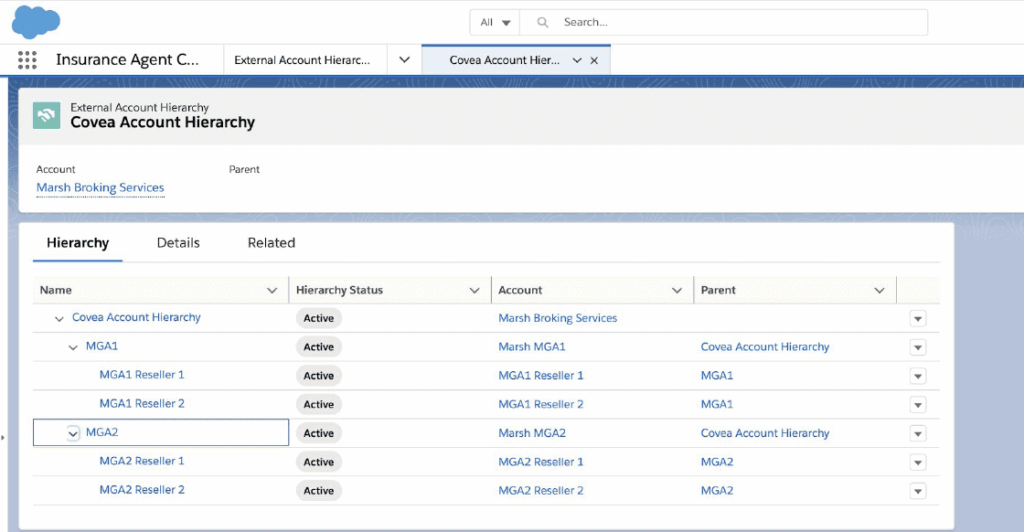Open MGA1 Reseller 2 in Name column
Screen dimensions: 1024x532
[142, 403]
